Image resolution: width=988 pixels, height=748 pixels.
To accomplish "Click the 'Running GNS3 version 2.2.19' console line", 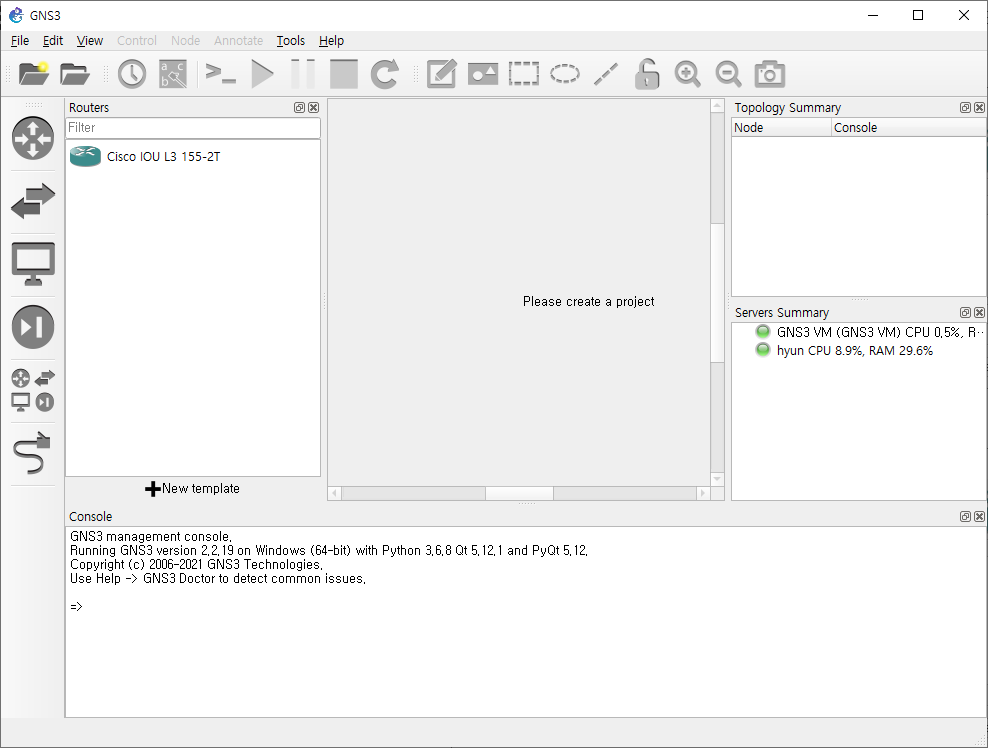I will click(329, 551).
